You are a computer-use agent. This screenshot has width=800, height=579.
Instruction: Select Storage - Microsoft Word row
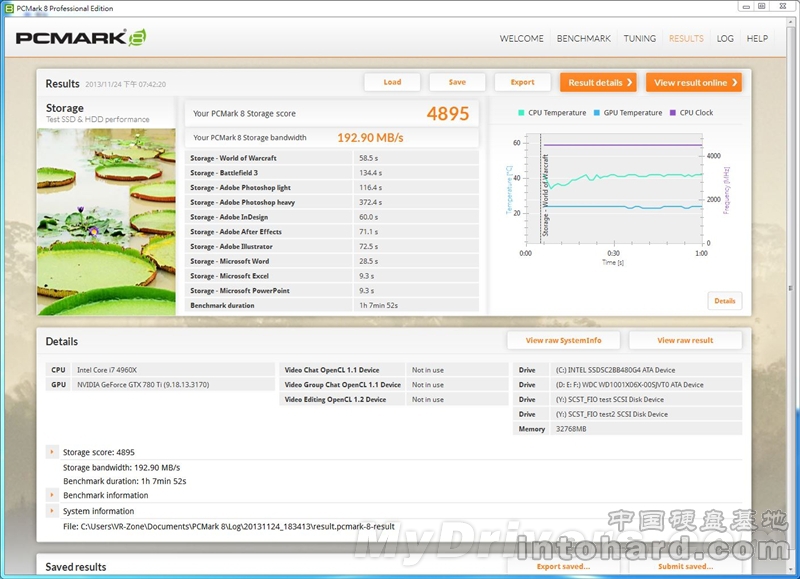332,261
